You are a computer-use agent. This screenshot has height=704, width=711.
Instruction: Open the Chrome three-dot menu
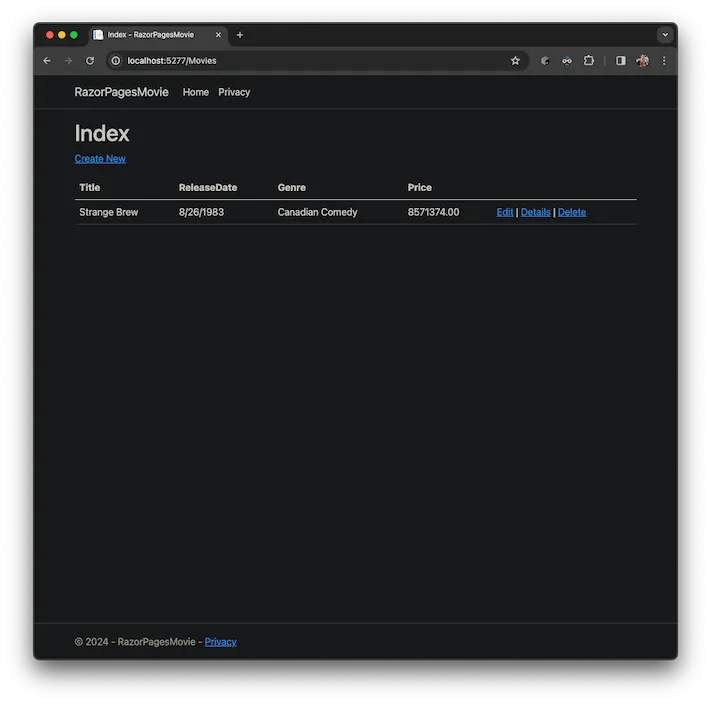[664, 61]
